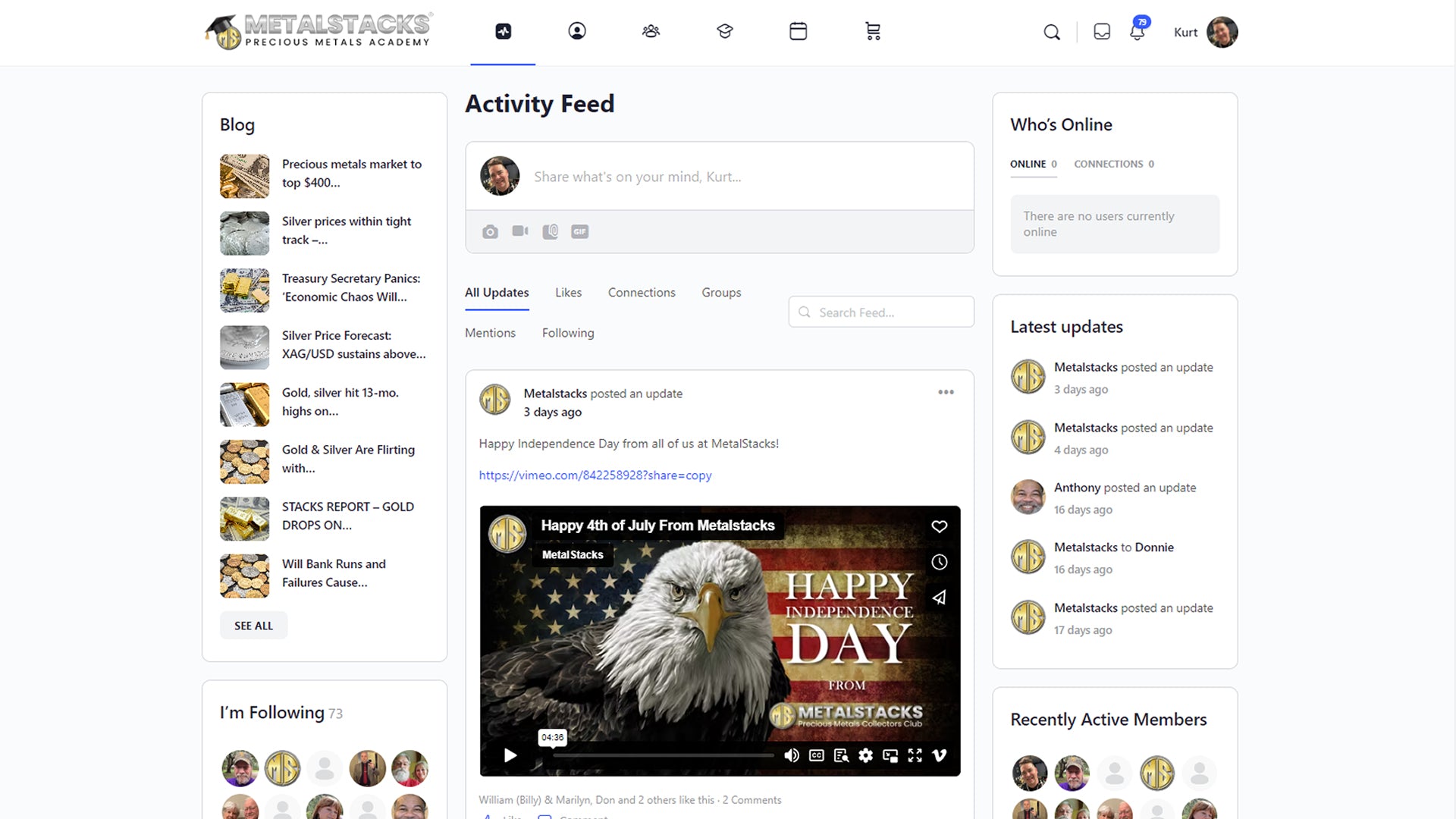Attach a photo with the camera icon
The width and height of the screenshot is (1456, 819).
490,231
